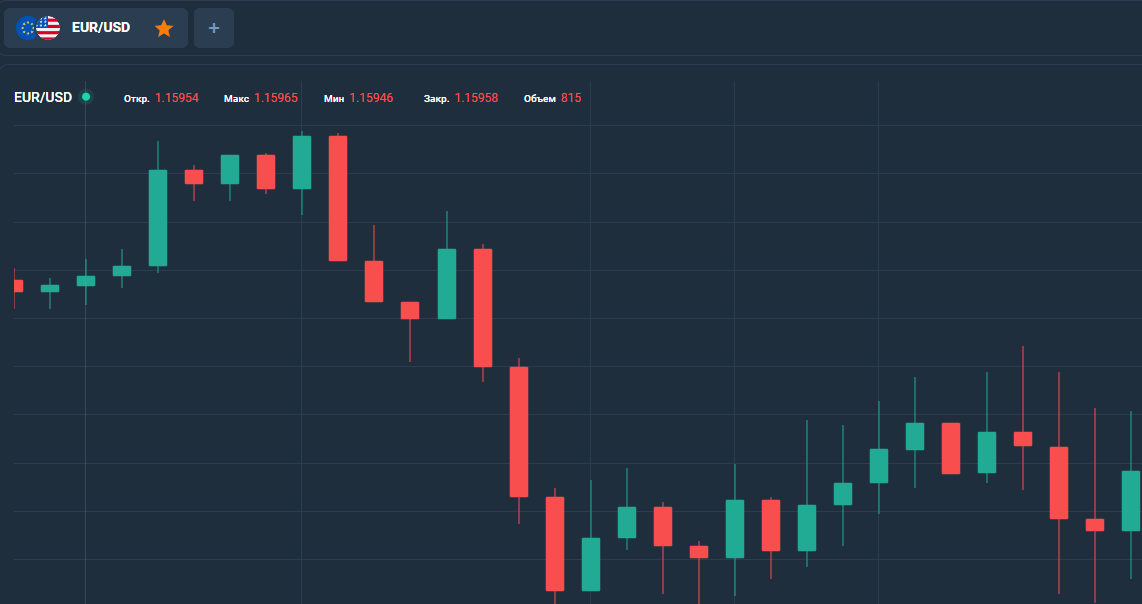Click the tall red candle at chart peak
Viewport: 1142px width, 604px height.
(x=338, y=198)
